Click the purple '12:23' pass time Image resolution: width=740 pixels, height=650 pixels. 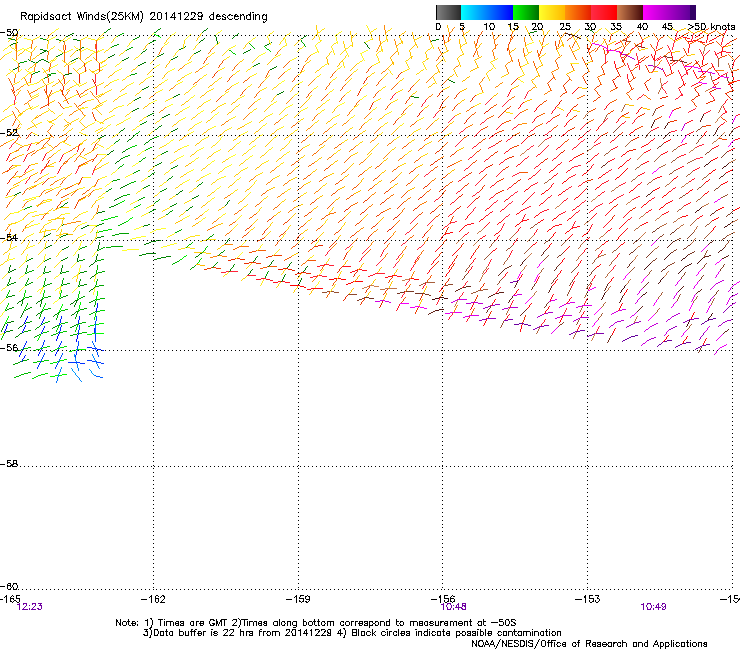tap(29, 607)
